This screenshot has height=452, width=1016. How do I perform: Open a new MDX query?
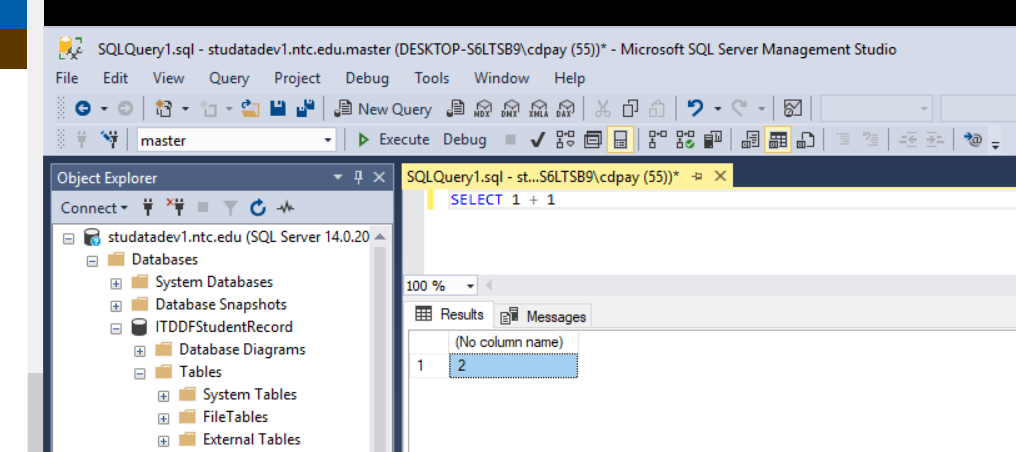click(483, 109)
